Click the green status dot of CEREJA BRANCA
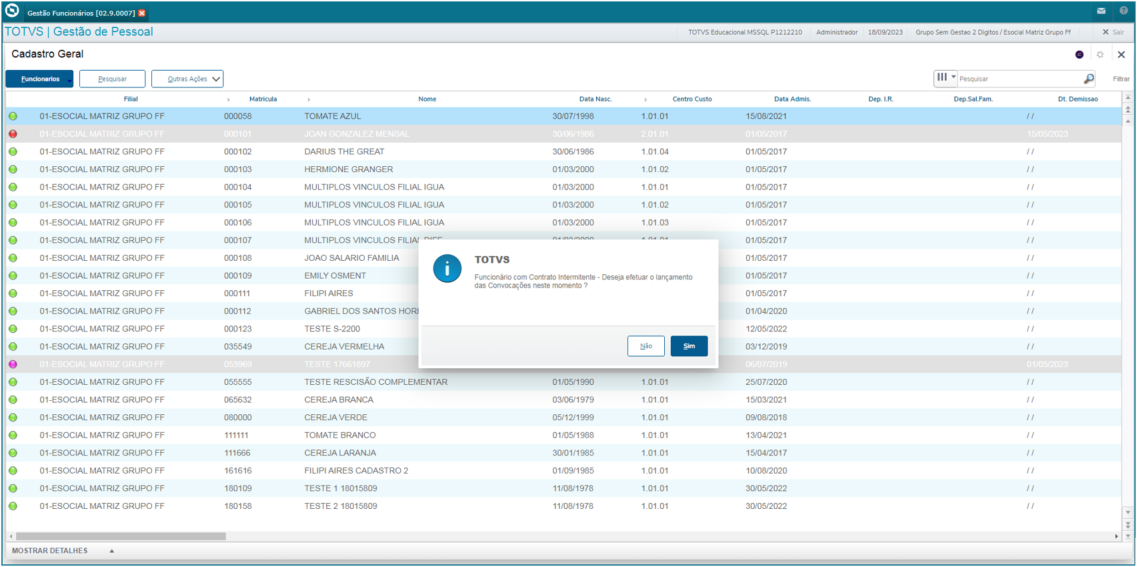 pos(13,400)
